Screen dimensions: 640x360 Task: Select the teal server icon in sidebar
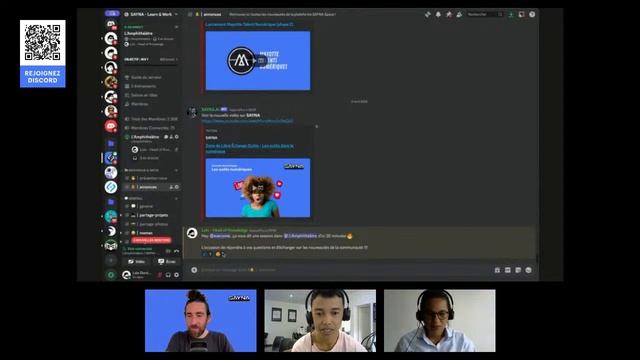111,216
